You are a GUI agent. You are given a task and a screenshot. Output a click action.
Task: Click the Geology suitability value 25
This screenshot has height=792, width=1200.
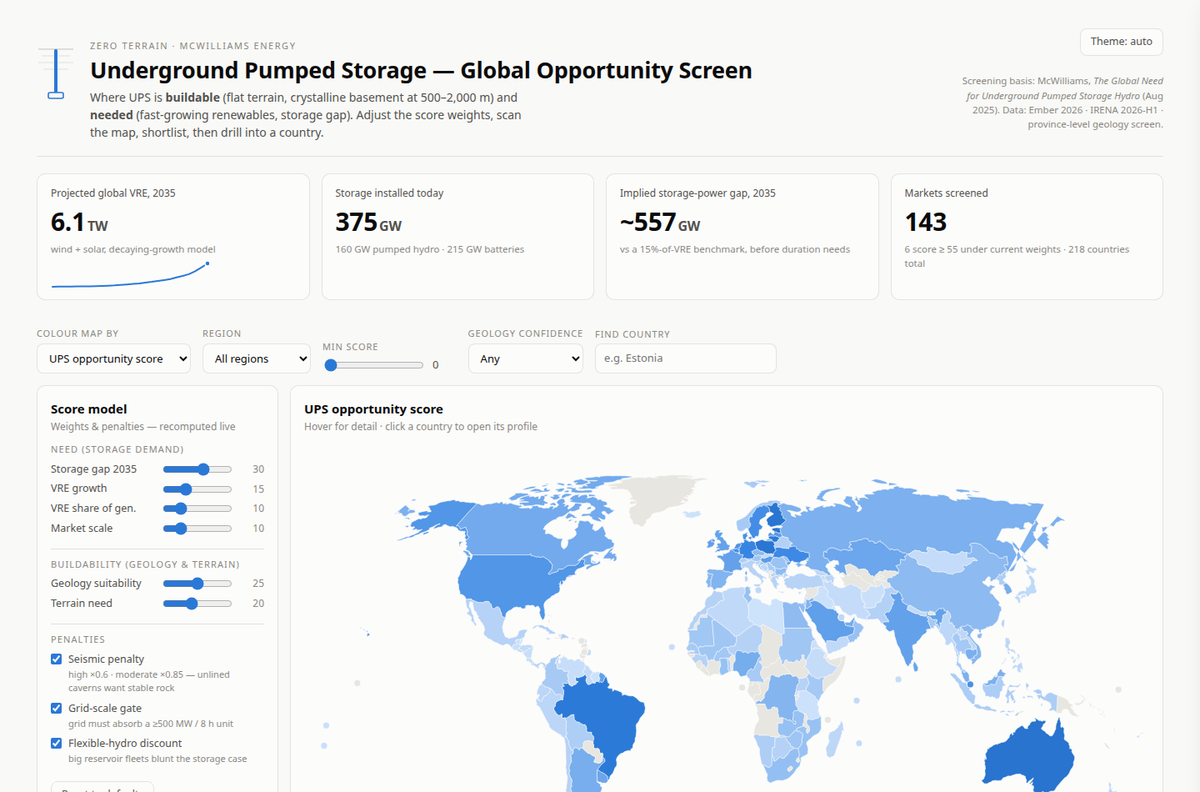click(258, 583)
